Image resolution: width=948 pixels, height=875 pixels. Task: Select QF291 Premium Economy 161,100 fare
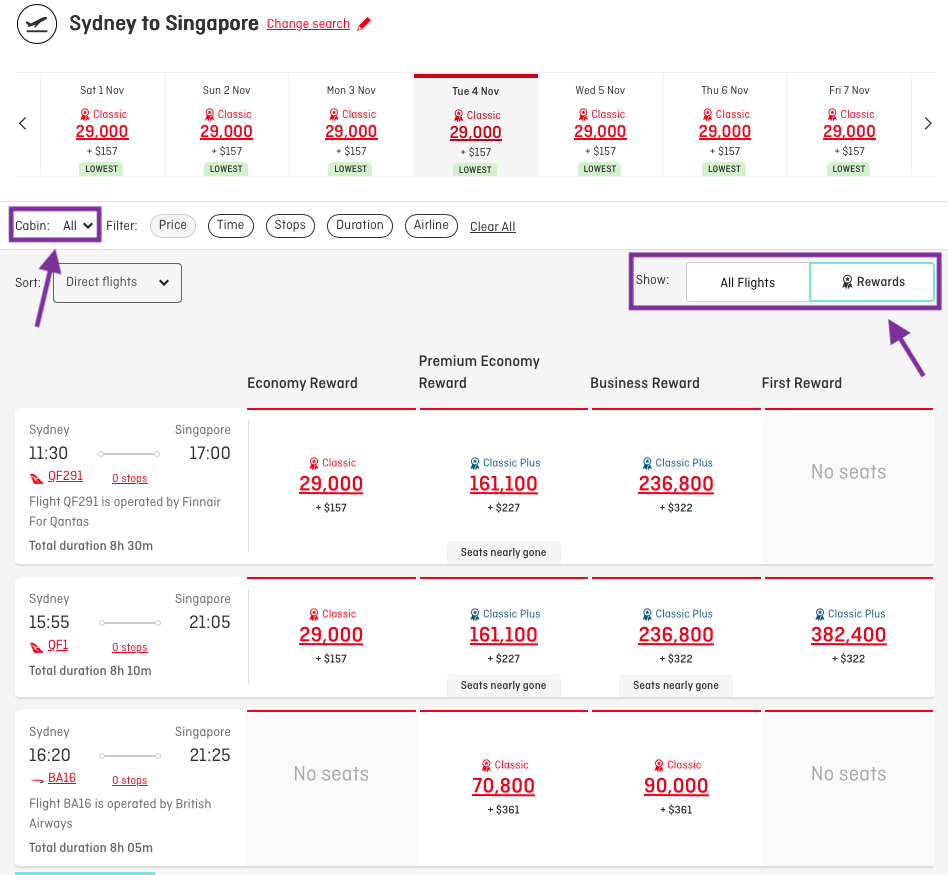pyautogui.click(x=504, y=484)
